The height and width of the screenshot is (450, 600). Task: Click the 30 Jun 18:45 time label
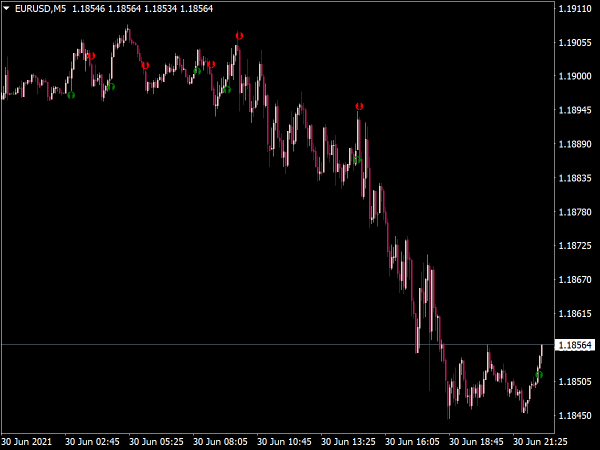pos(476,442)
